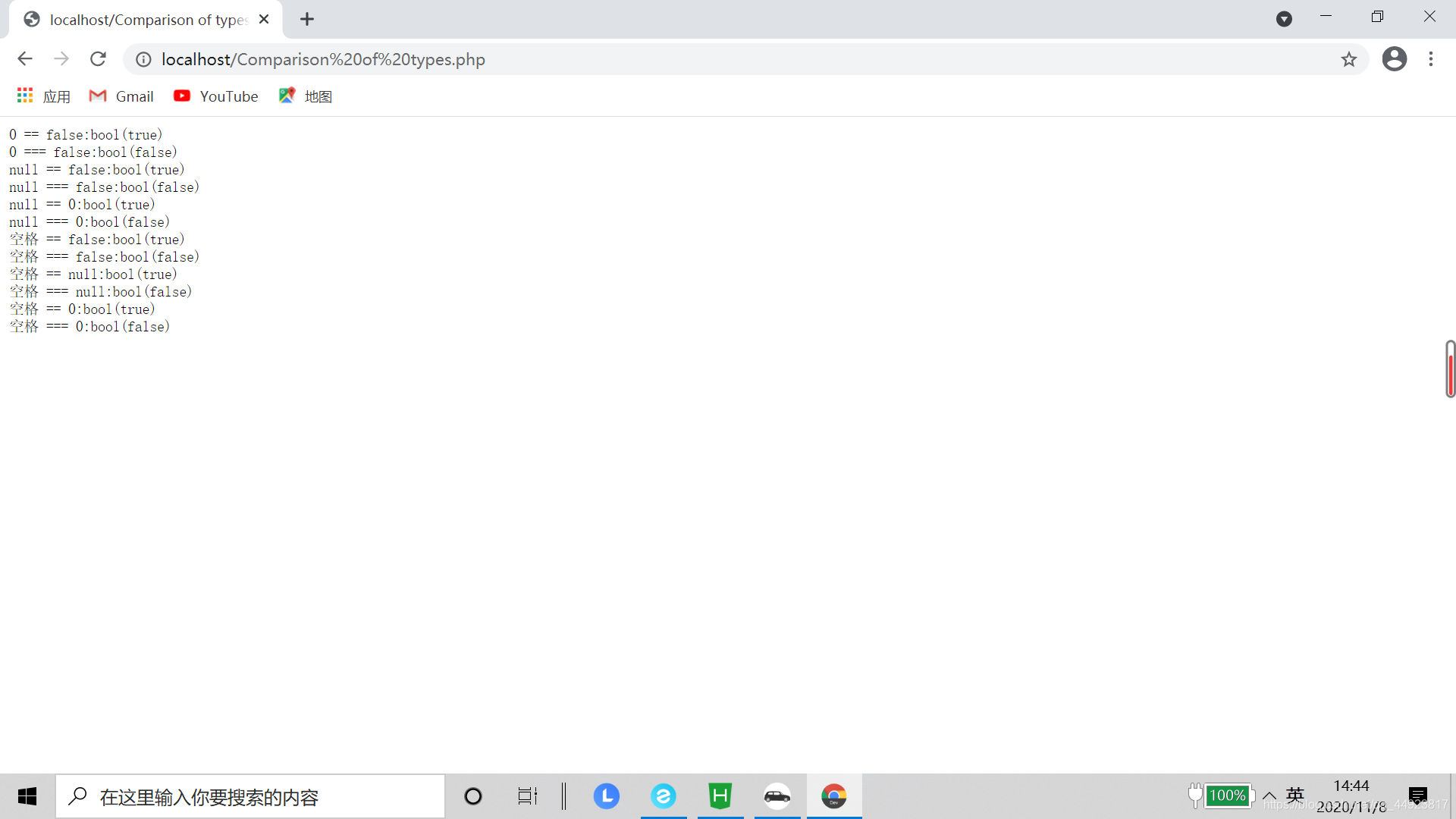Click the Windows taskbar search box
1456x819 pixels.
click(x=250, y=796)
